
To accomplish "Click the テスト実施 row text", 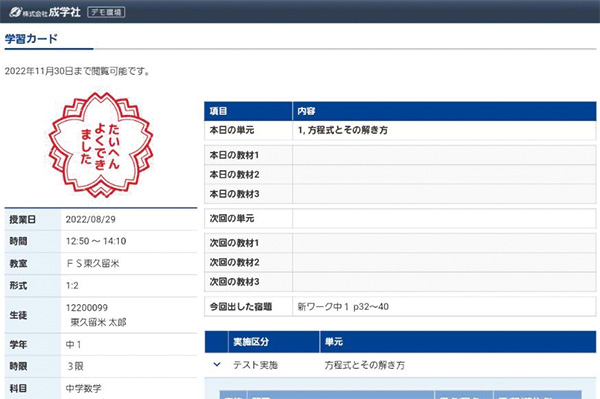I will pyautogui.click(x=256, y=365).
